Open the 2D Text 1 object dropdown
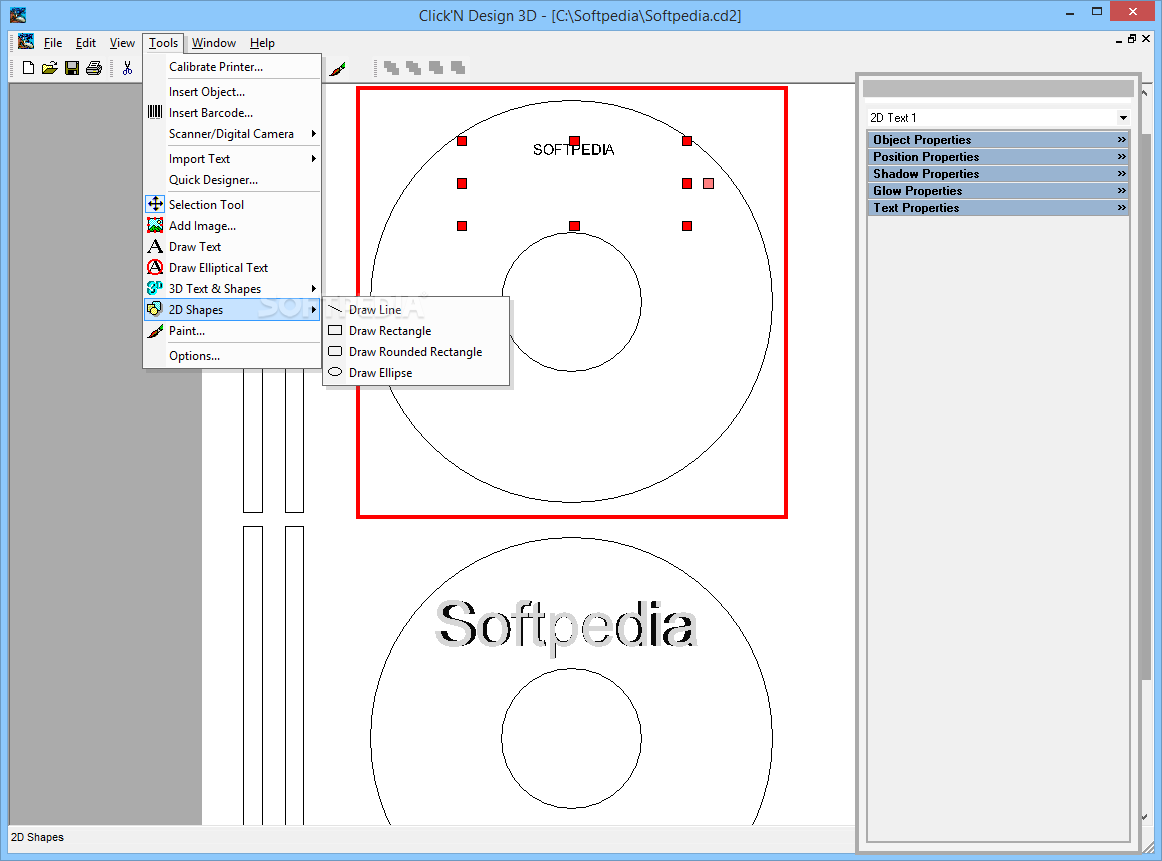This screenshot has width=1162, height=861. point(1123,118)
